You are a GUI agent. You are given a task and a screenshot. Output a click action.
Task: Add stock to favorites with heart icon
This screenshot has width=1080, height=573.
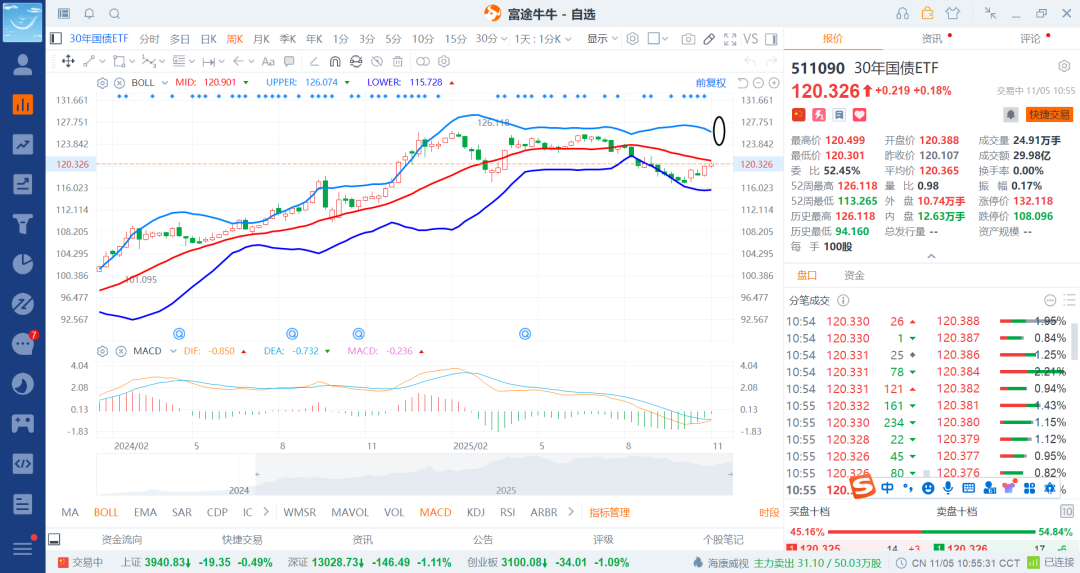pyautogui.click(x=859, y=115)
